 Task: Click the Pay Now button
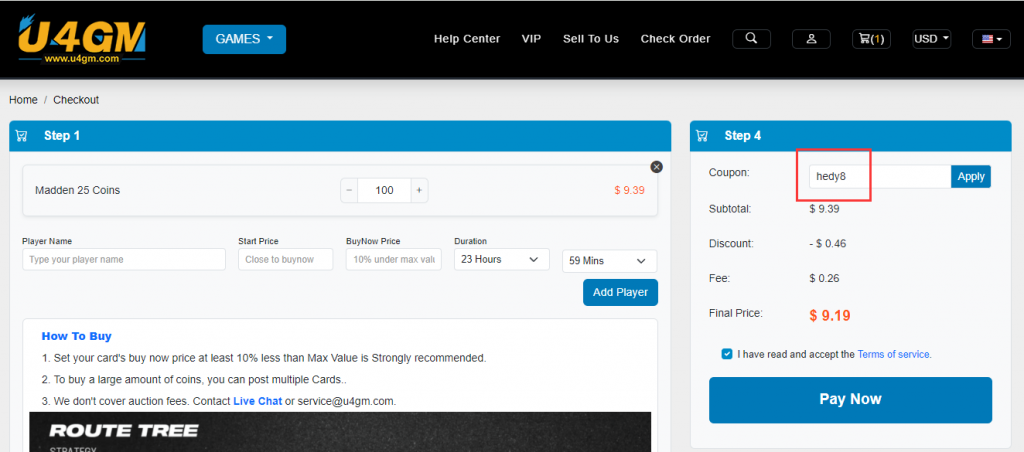tap(850, 400)
